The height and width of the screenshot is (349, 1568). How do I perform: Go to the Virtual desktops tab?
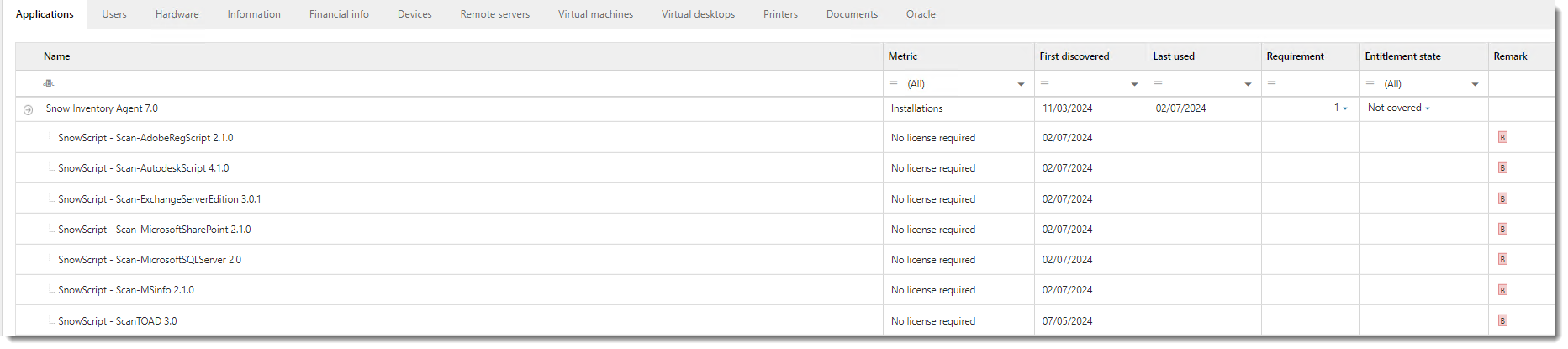pyautogui.click(x=698, y=14)
